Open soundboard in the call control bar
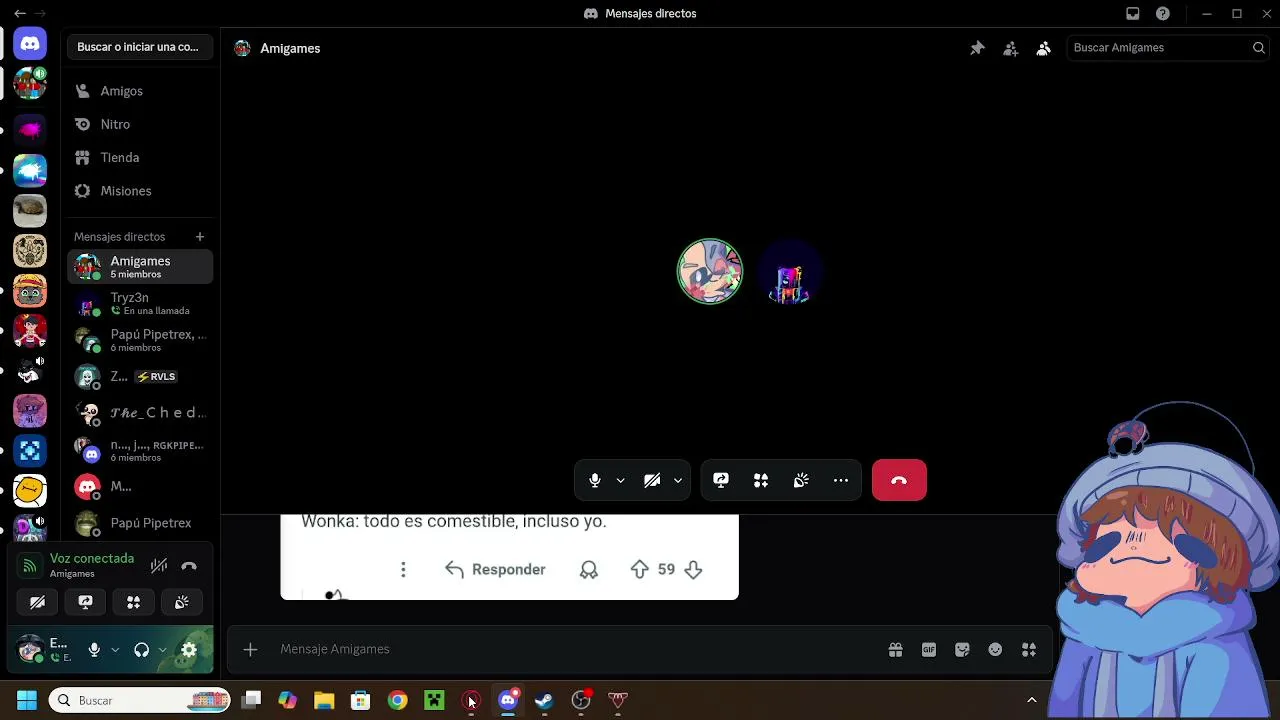This screenshot has height=720, width=1280. 801,481
